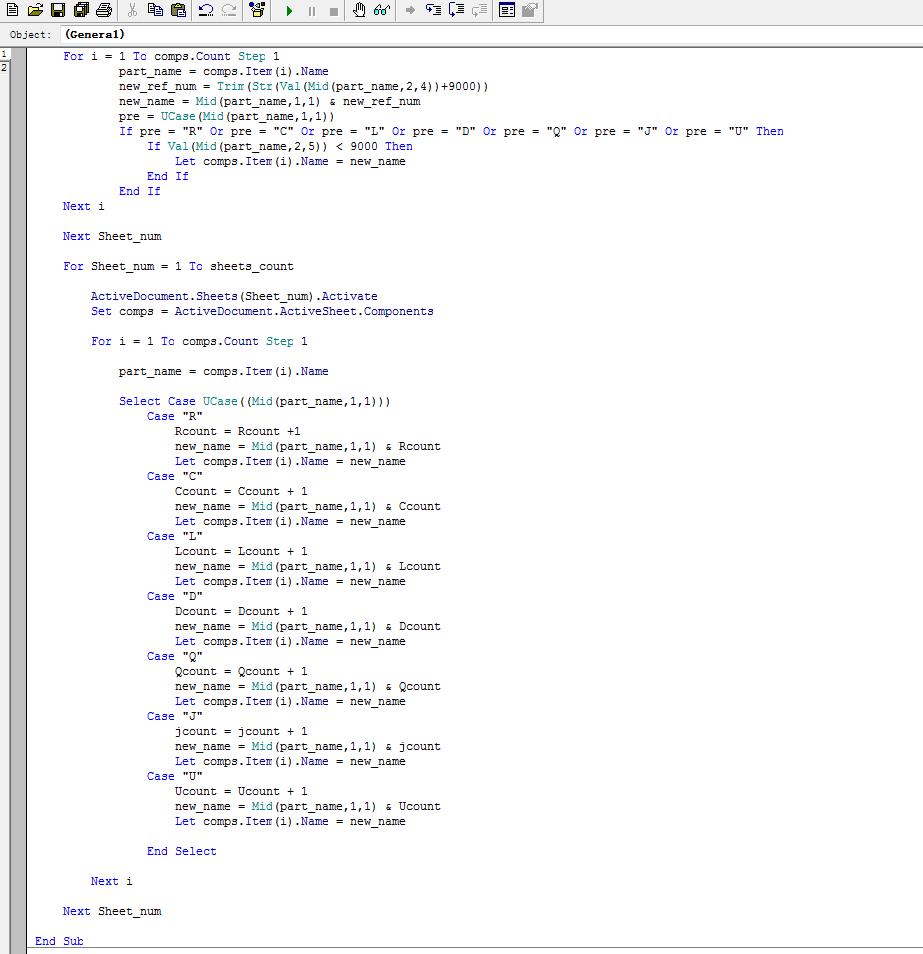
Task: Expand the Object (General) combo box
Action: (490, 34)
